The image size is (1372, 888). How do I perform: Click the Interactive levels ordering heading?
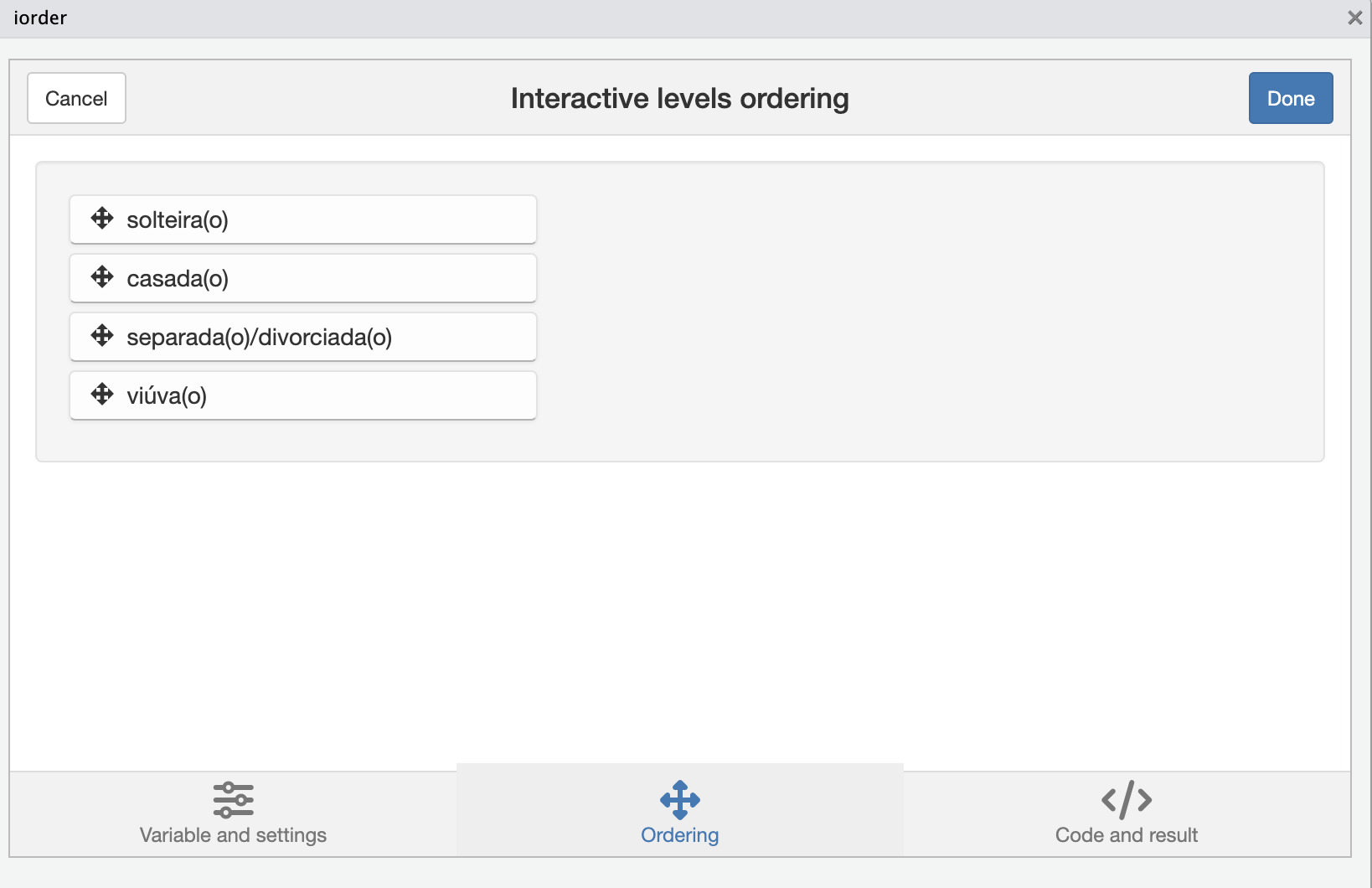point(679,99)
